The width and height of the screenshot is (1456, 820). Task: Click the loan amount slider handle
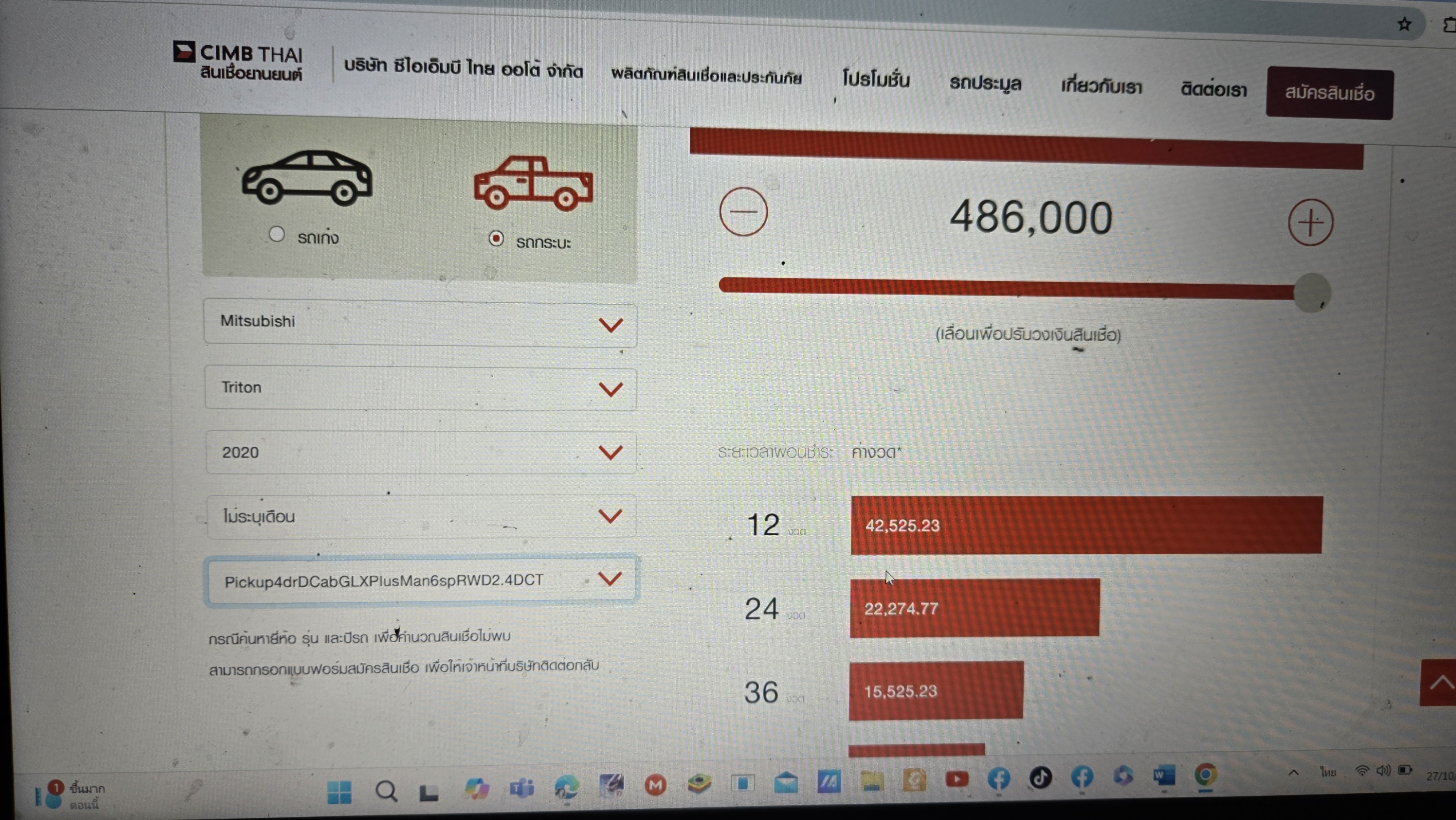(1312, 292)
